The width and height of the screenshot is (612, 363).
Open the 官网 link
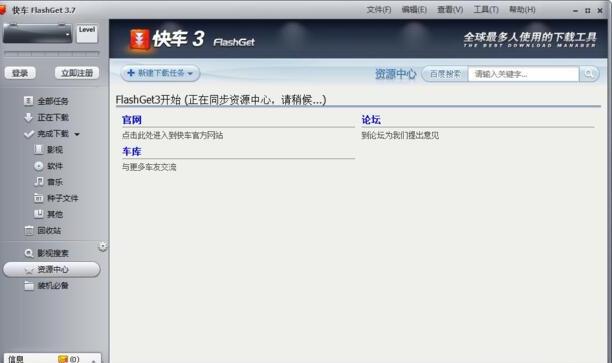[132, 120]
